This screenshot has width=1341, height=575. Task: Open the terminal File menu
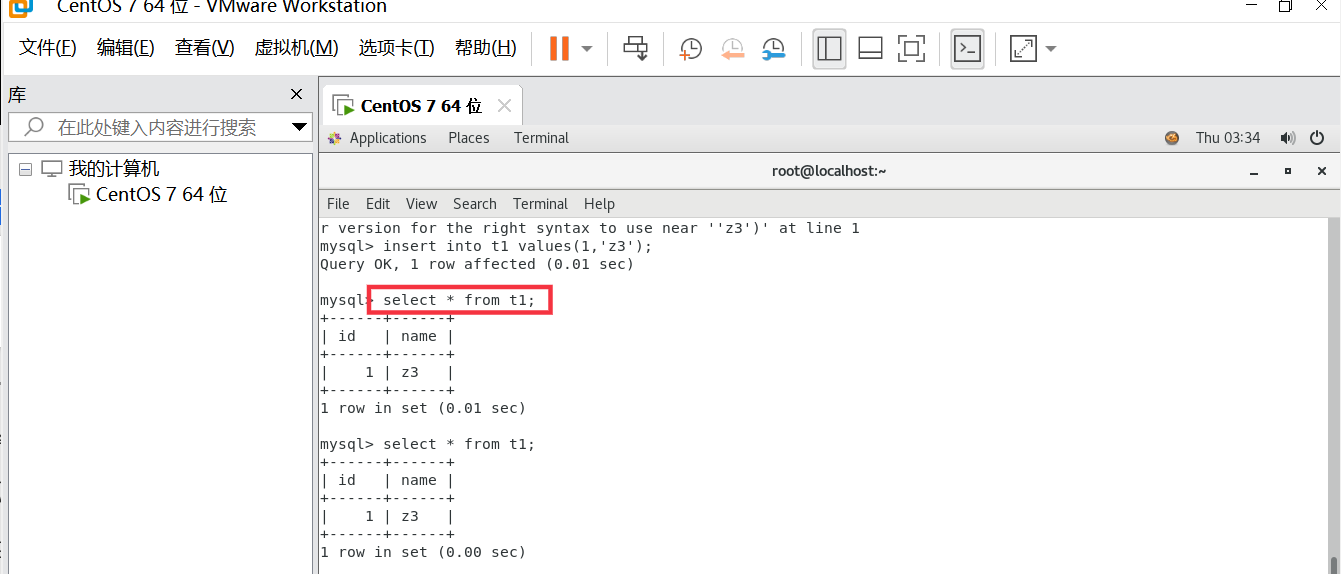pos(338,204)
